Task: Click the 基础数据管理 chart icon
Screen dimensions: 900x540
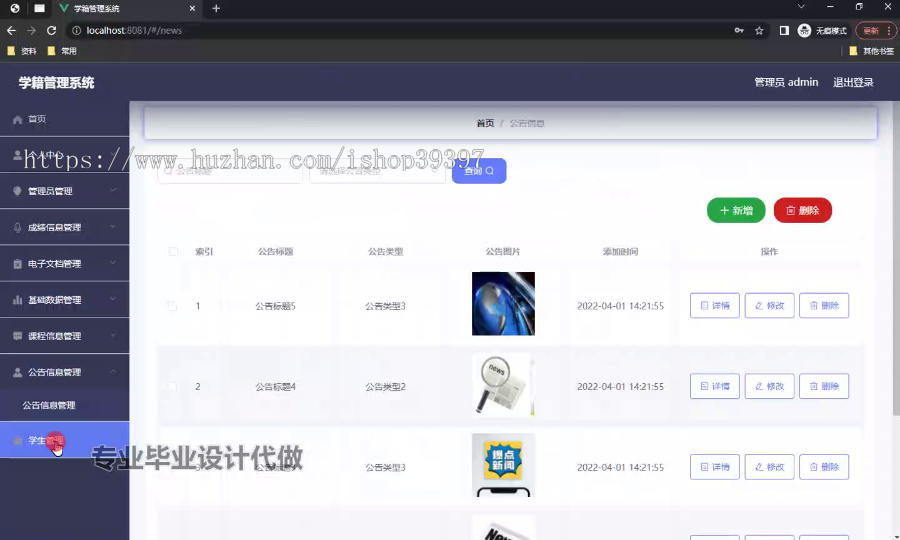Action: click(17, 300)
